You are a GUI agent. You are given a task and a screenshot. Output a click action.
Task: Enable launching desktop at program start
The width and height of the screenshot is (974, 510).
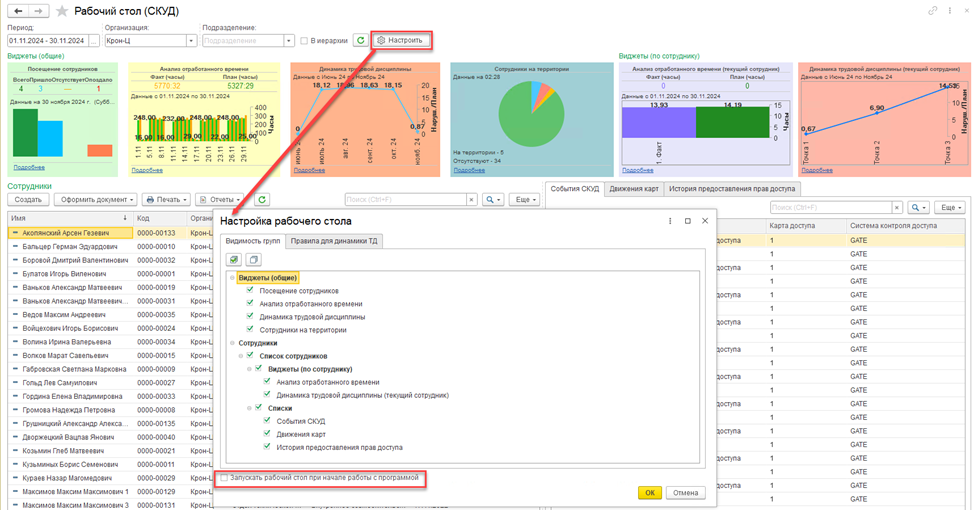tap(225, 478)
